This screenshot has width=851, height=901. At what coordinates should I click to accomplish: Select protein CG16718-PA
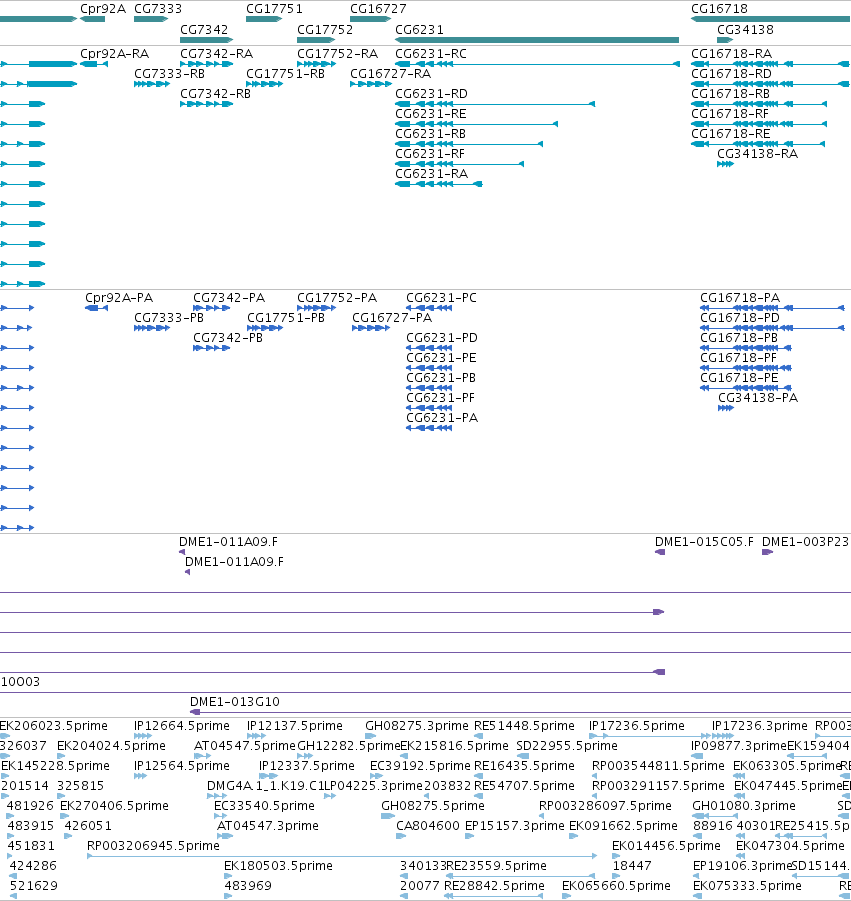coord(740,298)
